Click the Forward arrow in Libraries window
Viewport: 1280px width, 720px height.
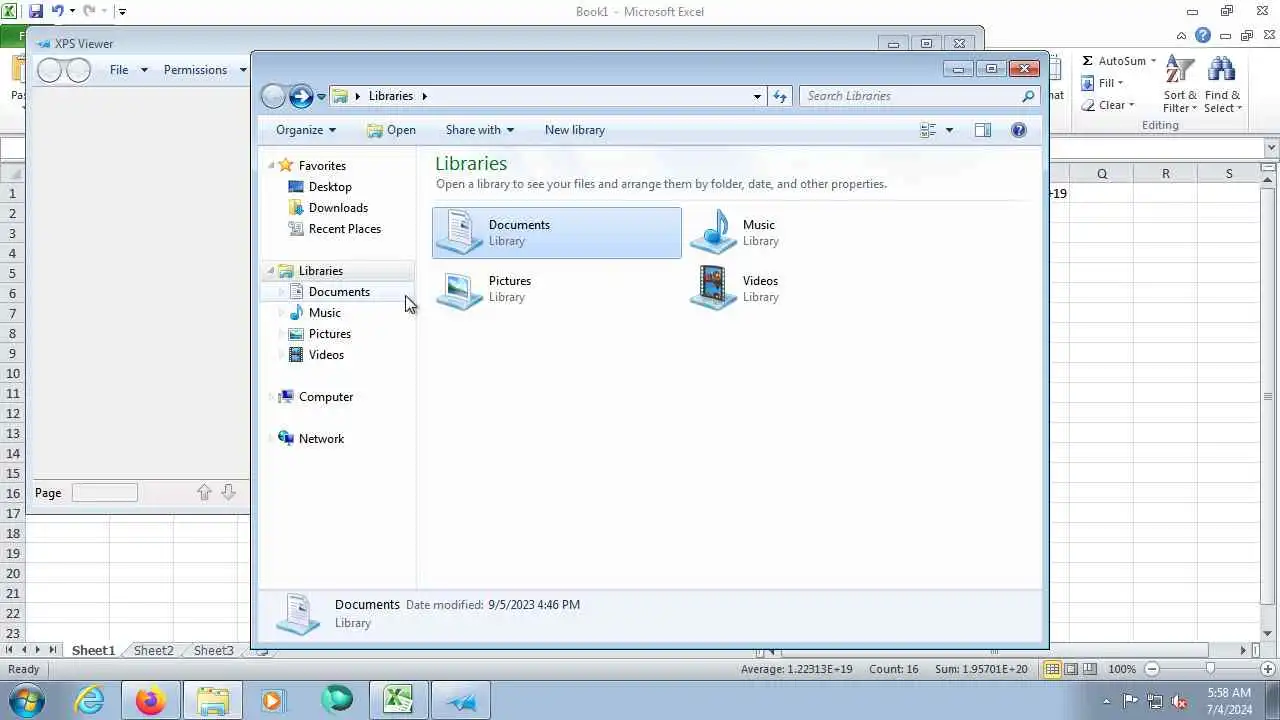click(301, 96)
